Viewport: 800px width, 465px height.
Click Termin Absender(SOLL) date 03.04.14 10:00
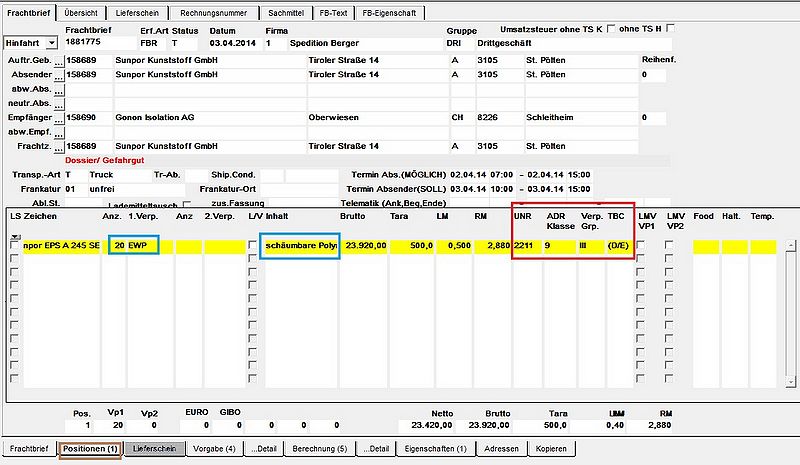click(482, 189)
